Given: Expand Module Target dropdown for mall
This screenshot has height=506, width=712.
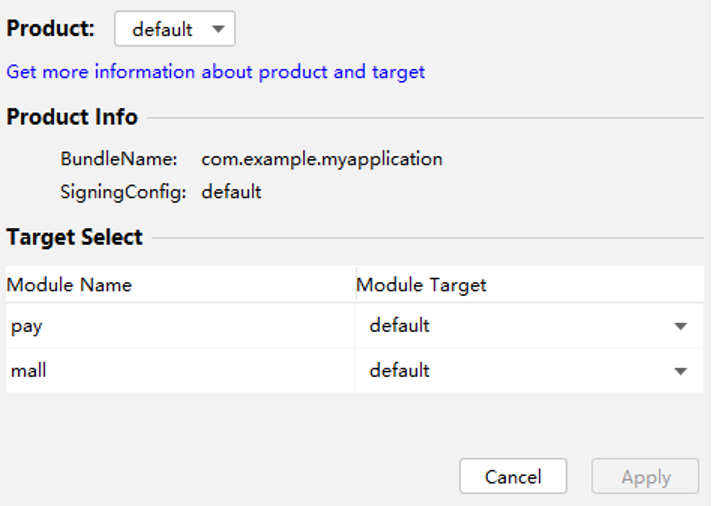Looking at the screenshot, I should pyautogui.click(x=529, y=371).
